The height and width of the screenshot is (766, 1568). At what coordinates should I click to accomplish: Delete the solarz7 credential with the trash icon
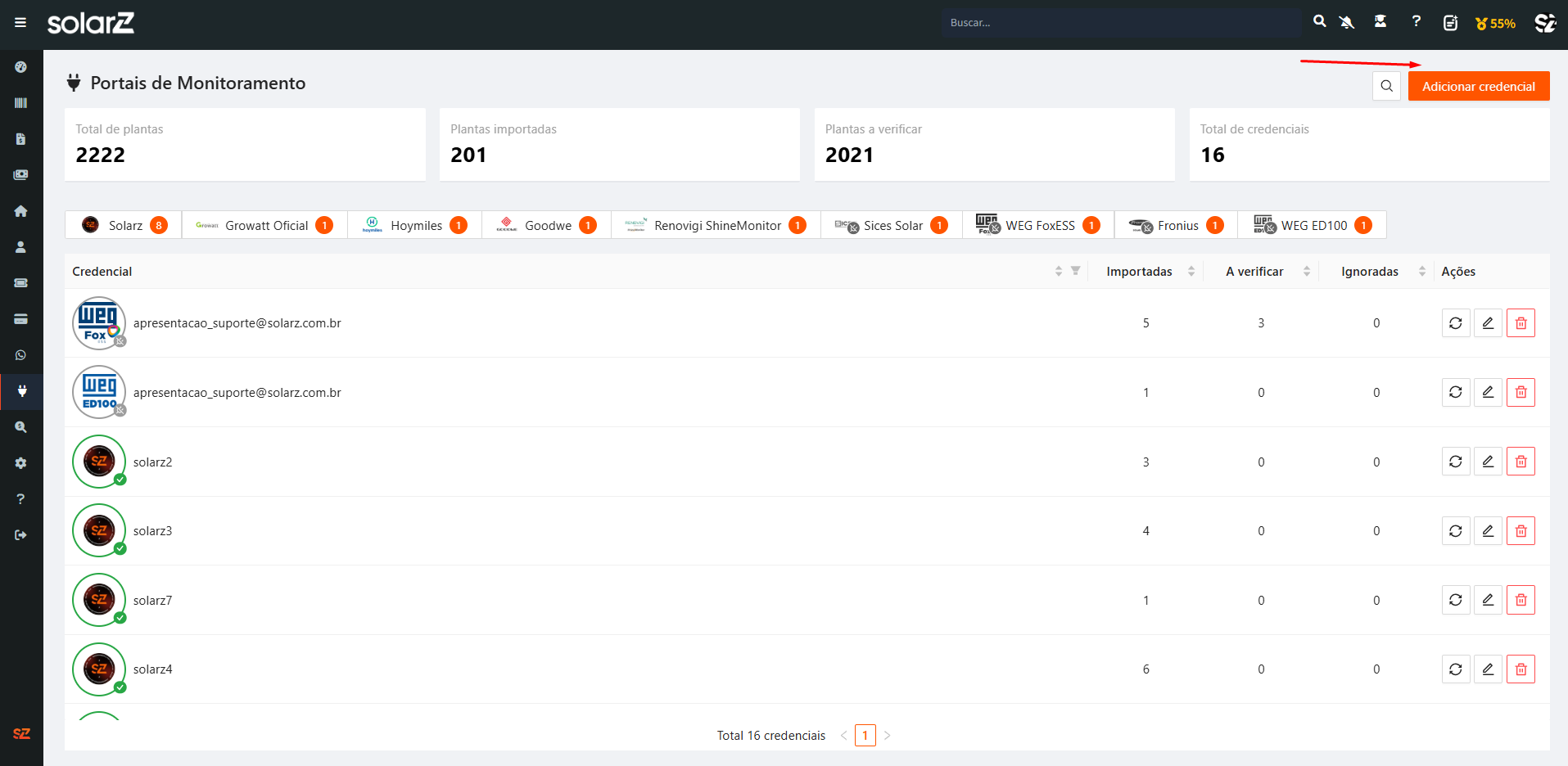coord(1521,600)
